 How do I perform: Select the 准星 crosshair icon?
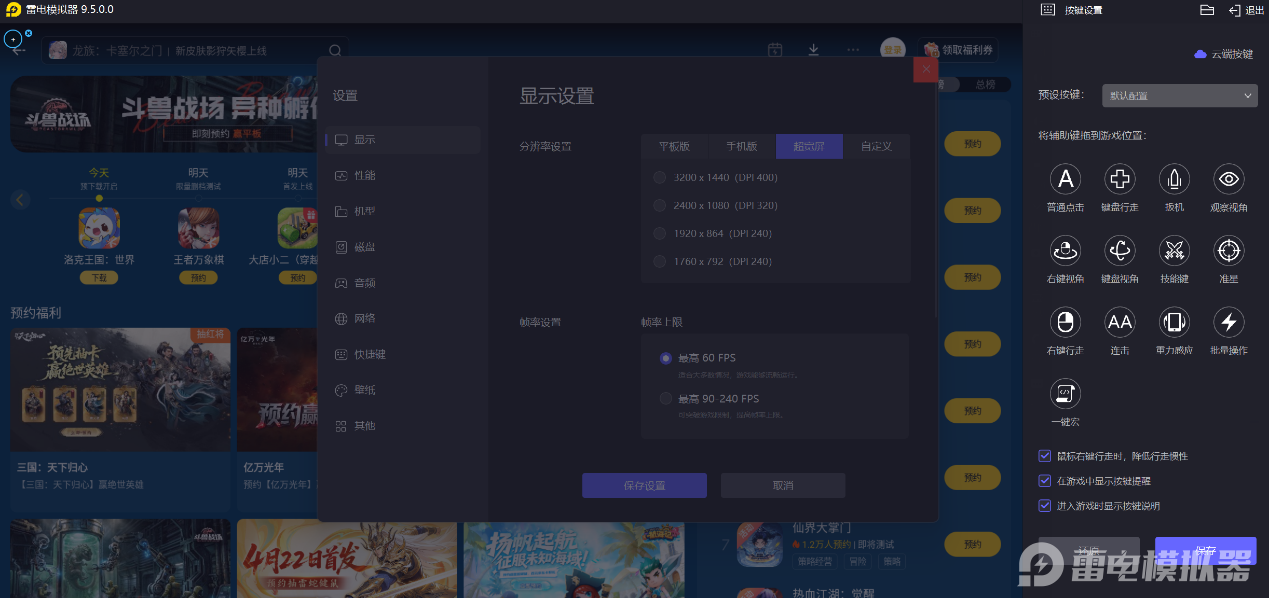(x=1228, y=251)
